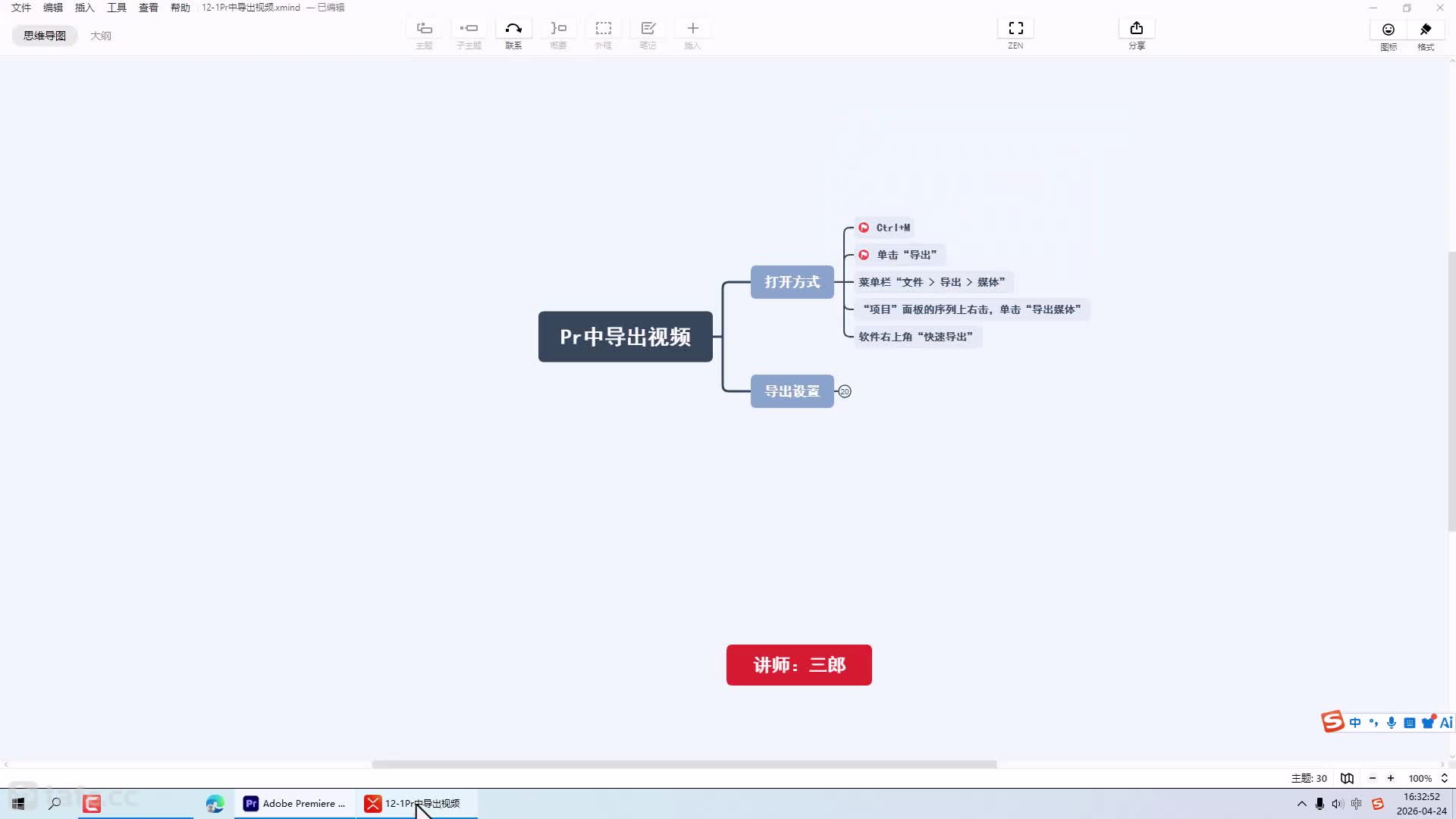Open the map overview book icon
Viewport: 1456px width, 819px height.
tap(1347, 778)
